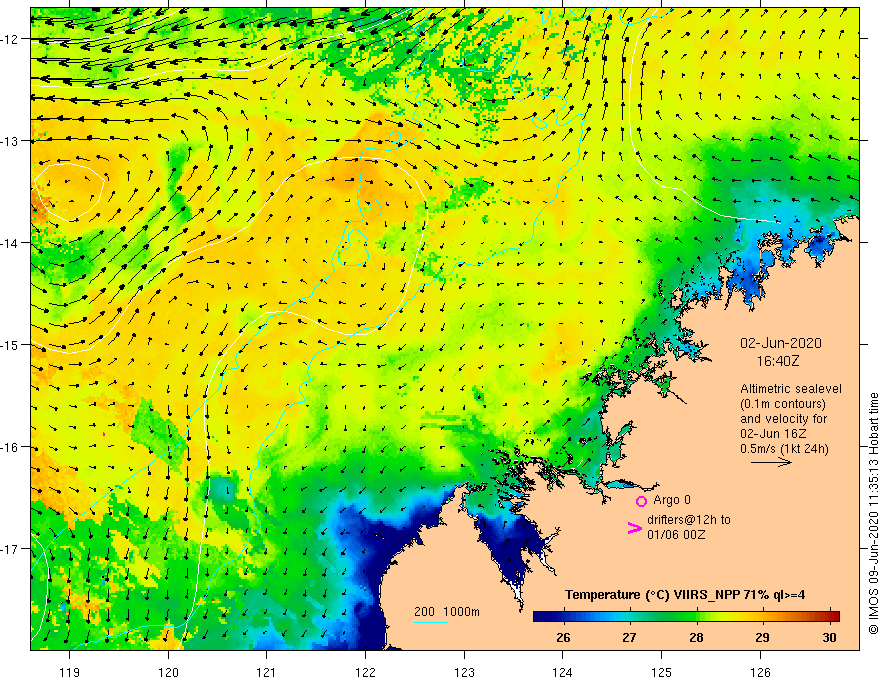This screenshot has height=680, width=880.
Task: Click the 'Temperature (°C) VIIRS_NPP 71% ql>=4' title
Action: pos(685,595)
